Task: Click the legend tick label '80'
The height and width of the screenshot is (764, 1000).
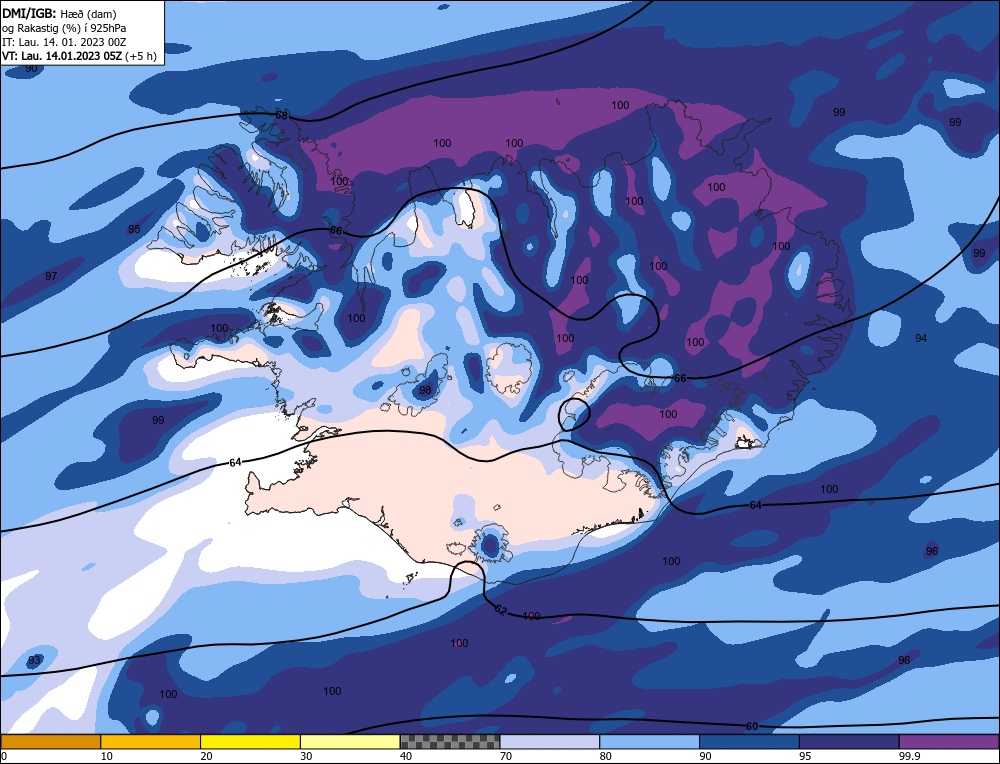Action: 605,756
